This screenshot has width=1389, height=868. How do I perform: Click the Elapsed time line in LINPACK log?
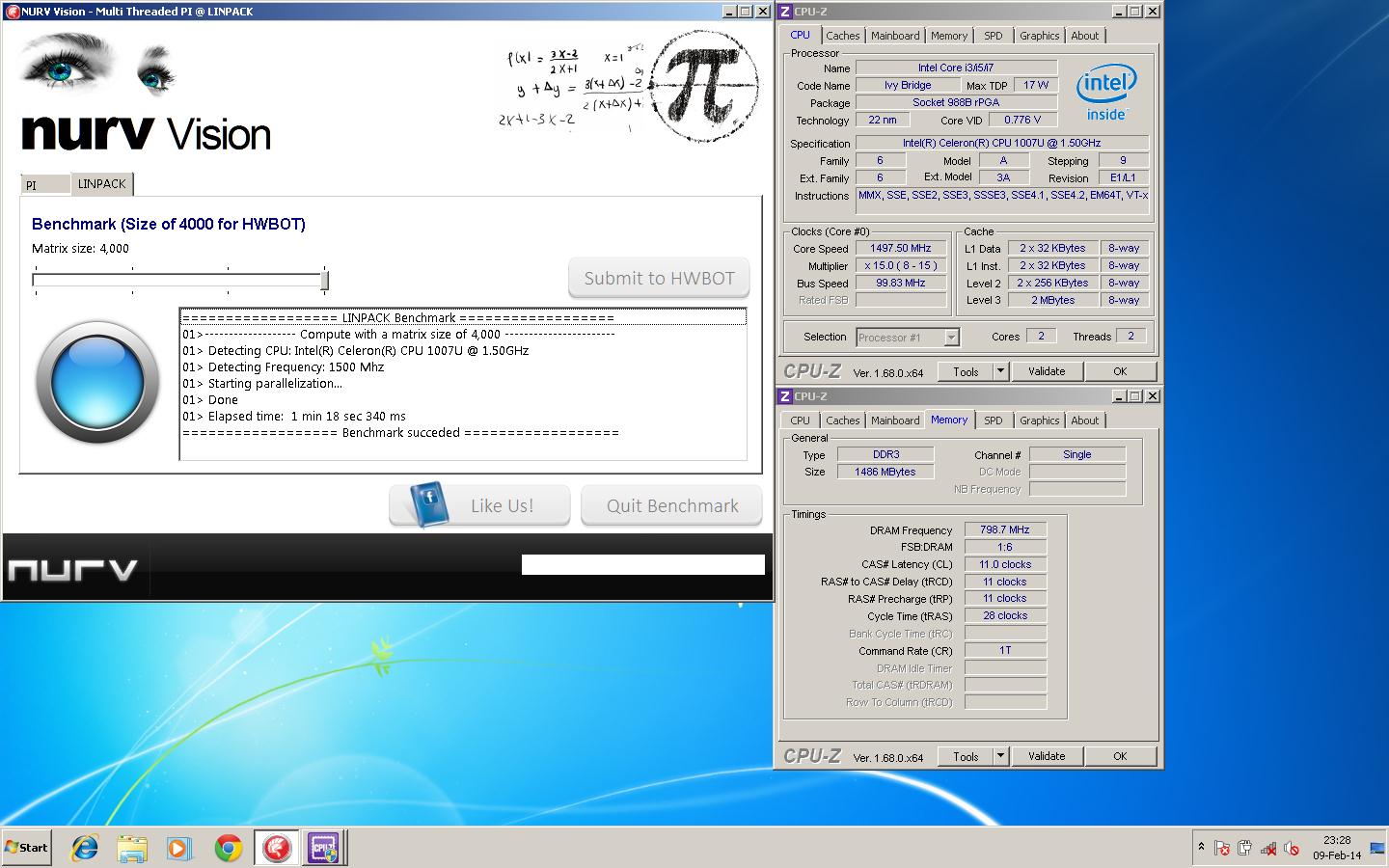294,417
